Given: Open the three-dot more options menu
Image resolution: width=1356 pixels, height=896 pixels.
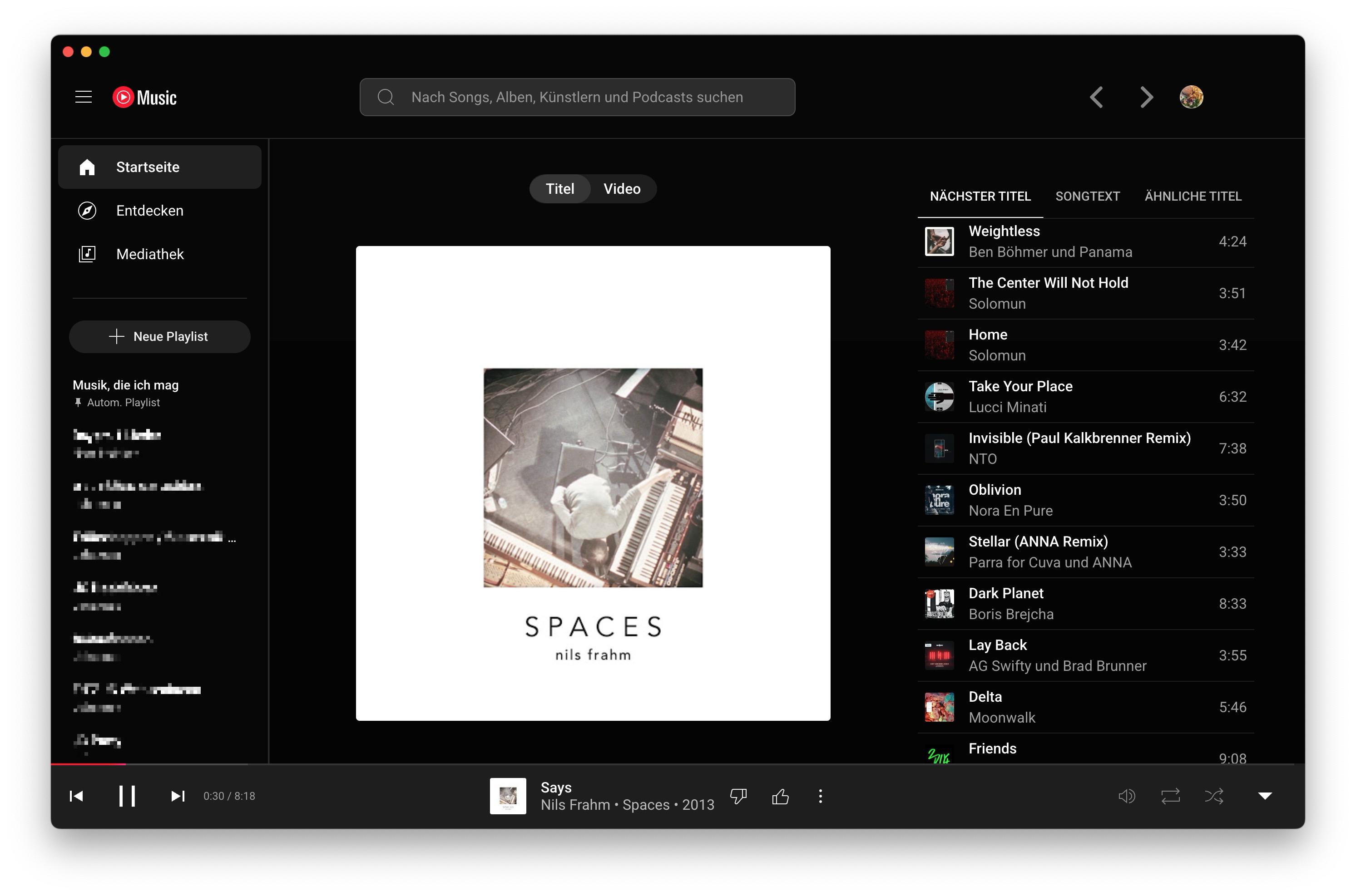Looking at the screenshot, I should click(820, 796).
